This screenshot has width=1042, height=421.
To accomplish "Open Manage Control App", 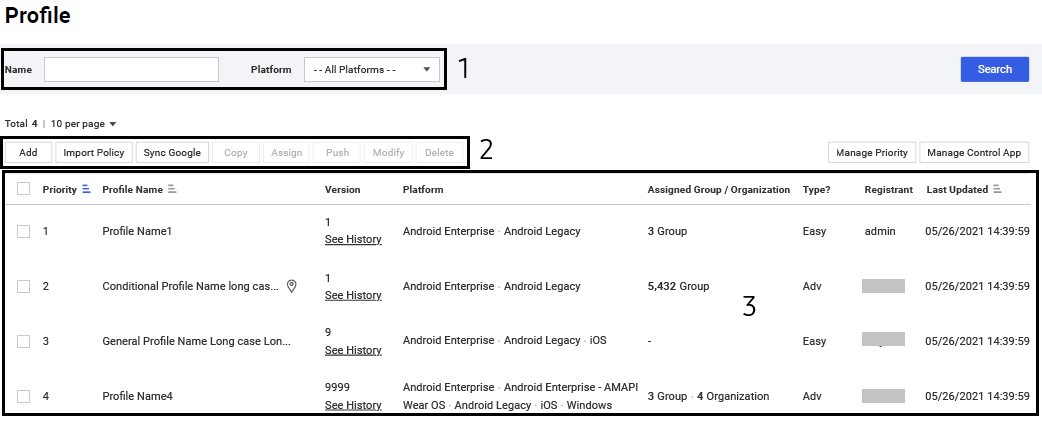I will tap(974, 153).
